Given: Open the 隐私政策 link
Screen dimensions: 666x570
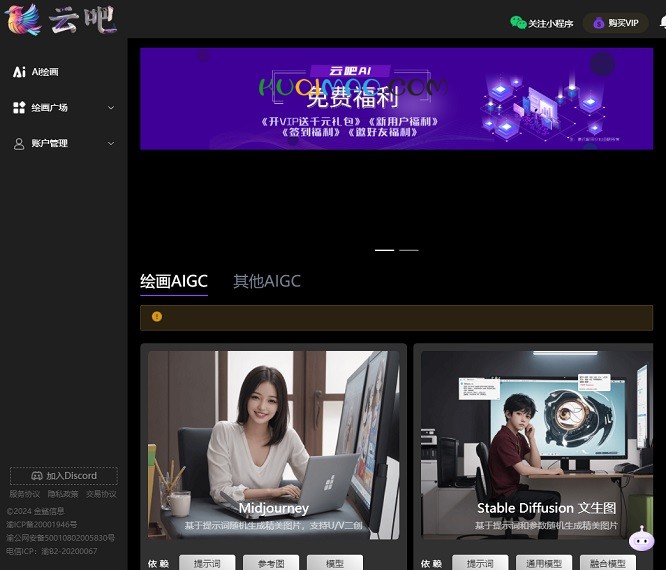Looking at the screenshot, I should point(63,494).
